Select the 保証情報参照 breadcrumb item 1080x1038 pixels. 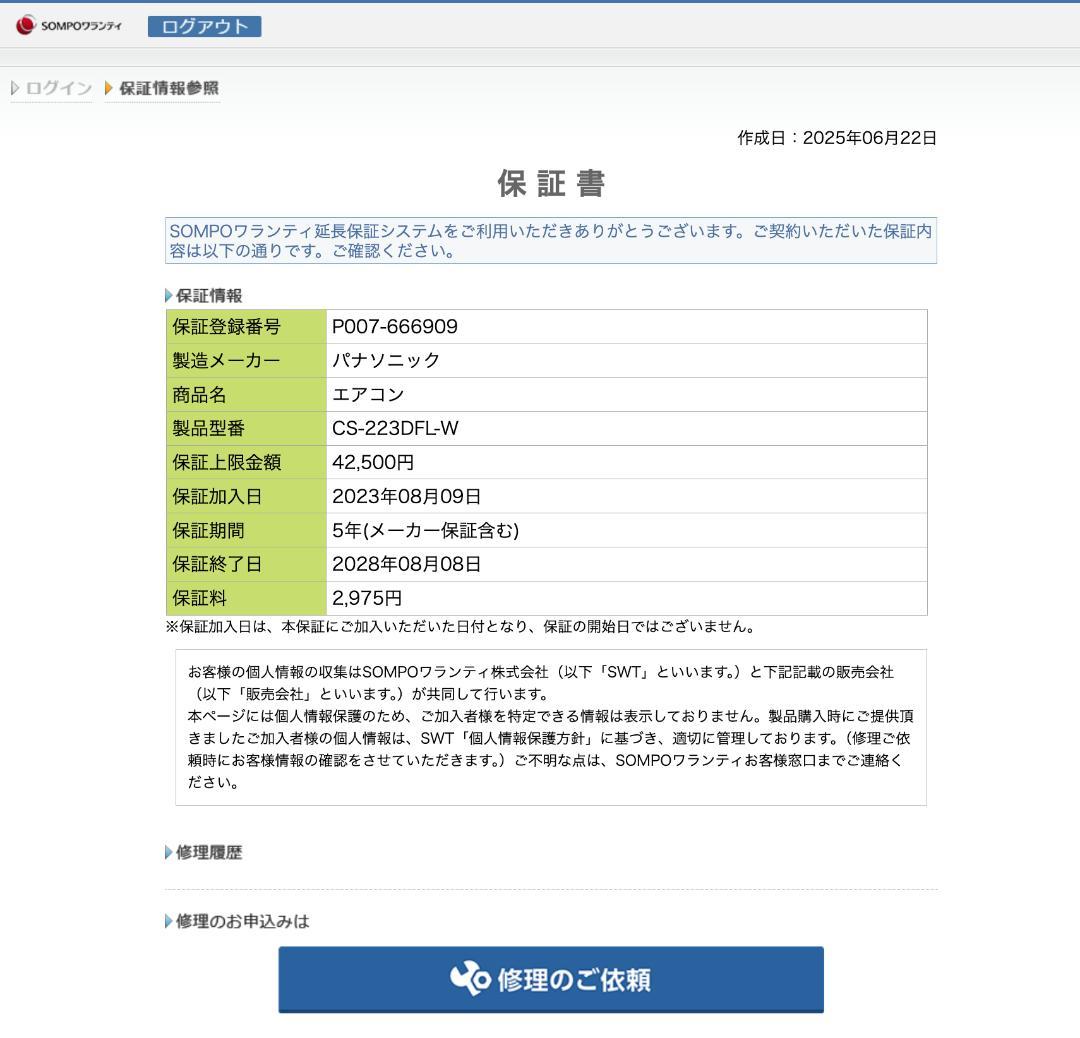(x=168, y=88)
